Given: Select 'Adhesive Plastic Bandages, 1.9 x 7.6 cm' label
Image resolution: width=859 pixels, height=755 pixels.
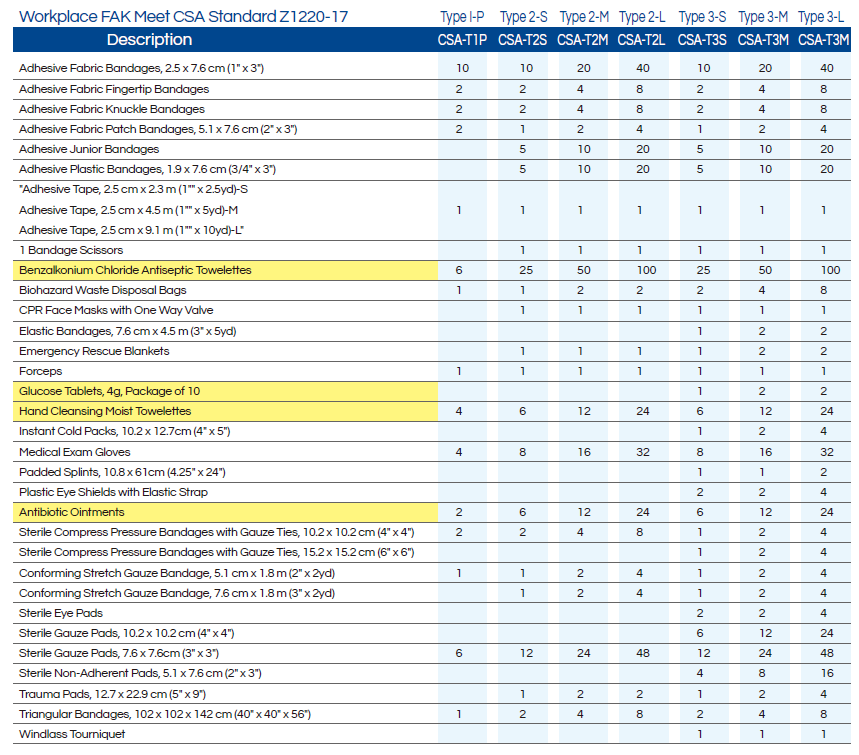Looking at the screenshot, I should tap(147, 169).
